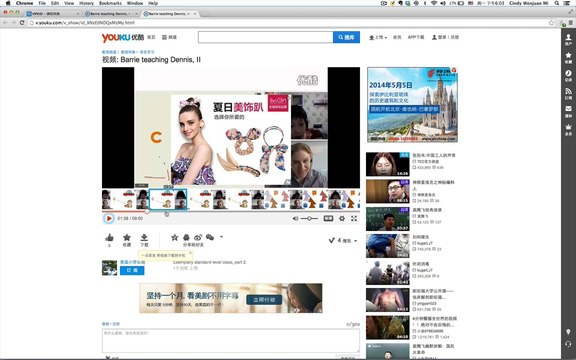Click the comment text box

click(231, 341)
